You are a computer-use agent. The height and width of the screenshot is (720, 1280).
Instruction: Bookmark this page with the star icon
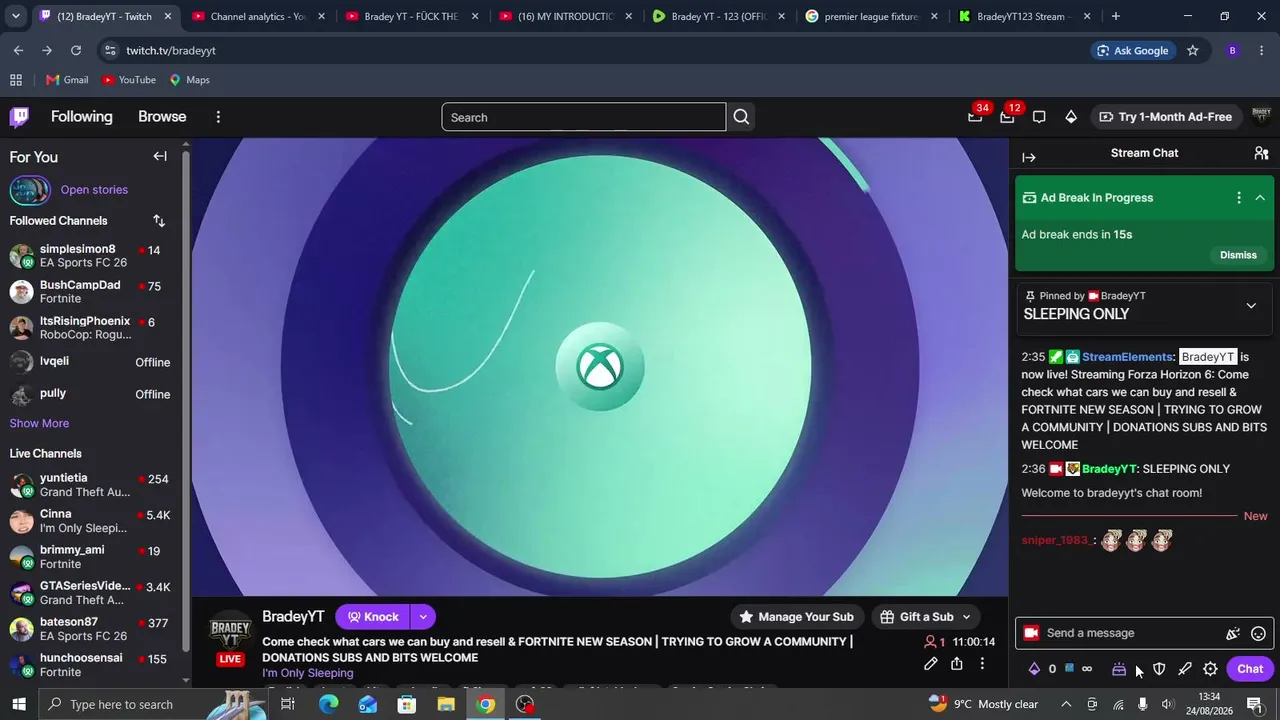tap(1193, 51)
